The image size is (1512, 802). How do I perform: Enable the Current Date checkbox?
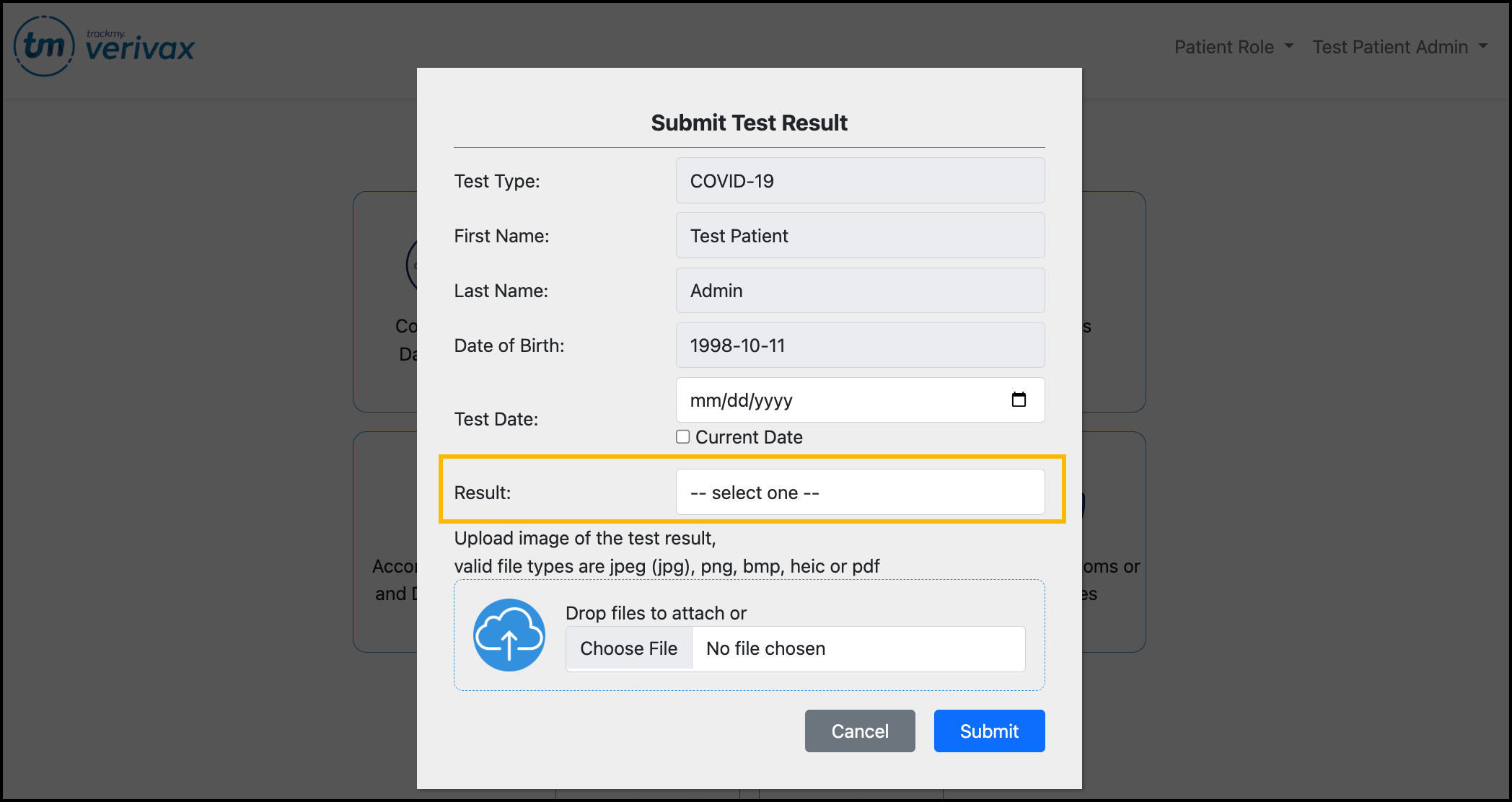pos(682,437)
